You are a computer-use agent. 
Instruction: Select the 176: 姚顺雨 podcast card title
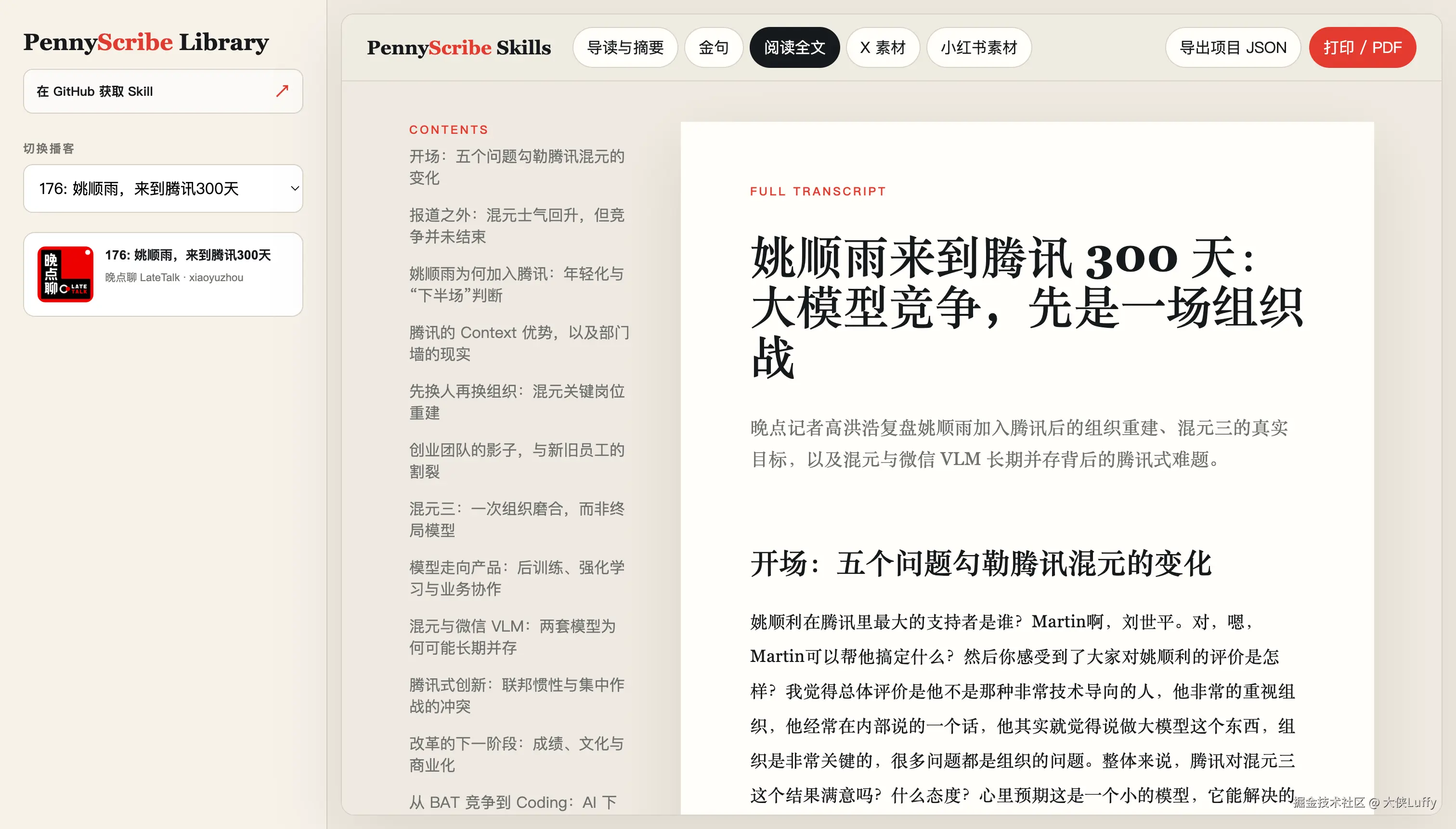tap(188, 255)
